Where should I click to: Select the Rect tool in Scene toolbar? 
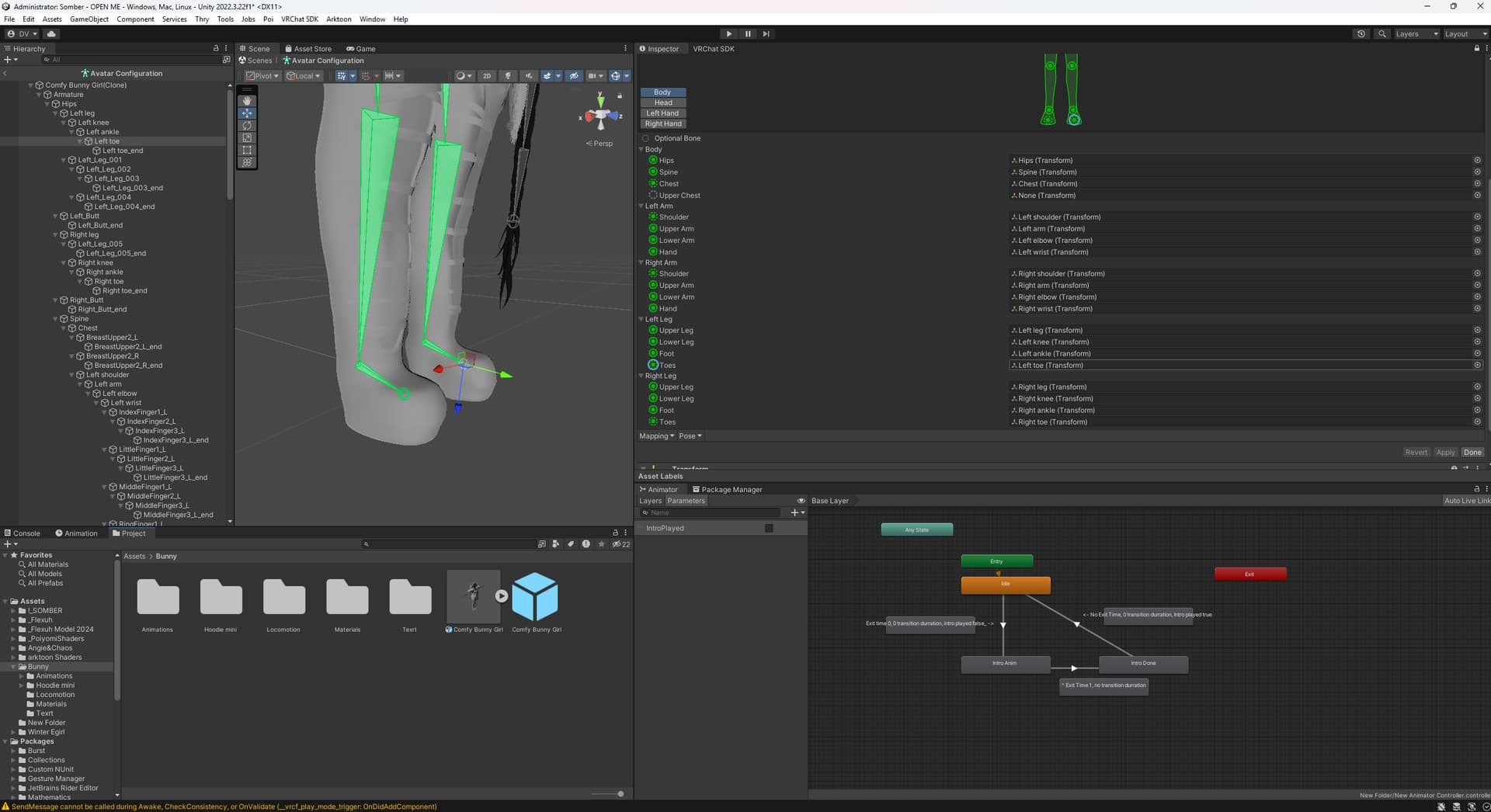(247, 151)
